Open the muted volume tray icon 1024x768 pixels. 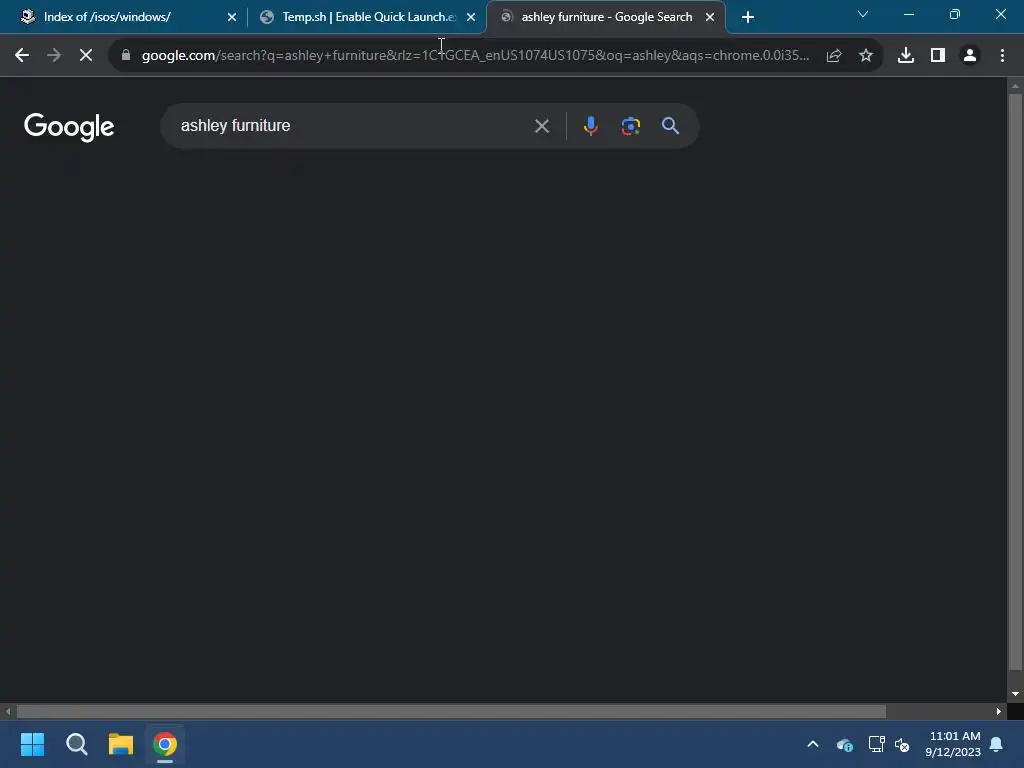coord(902,744)
